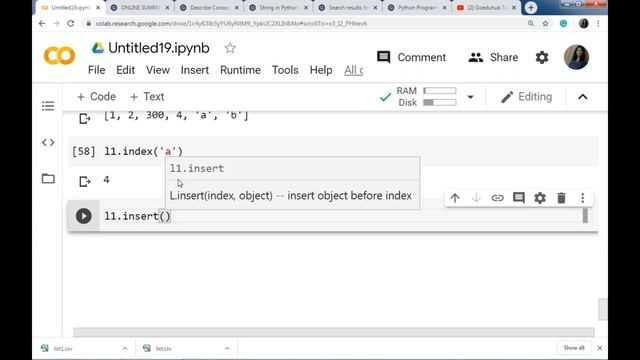The width and height of the screenshot is (640, 360).
Task: Click the vertical scrollbar thumb
Action: tap(603, 309)
